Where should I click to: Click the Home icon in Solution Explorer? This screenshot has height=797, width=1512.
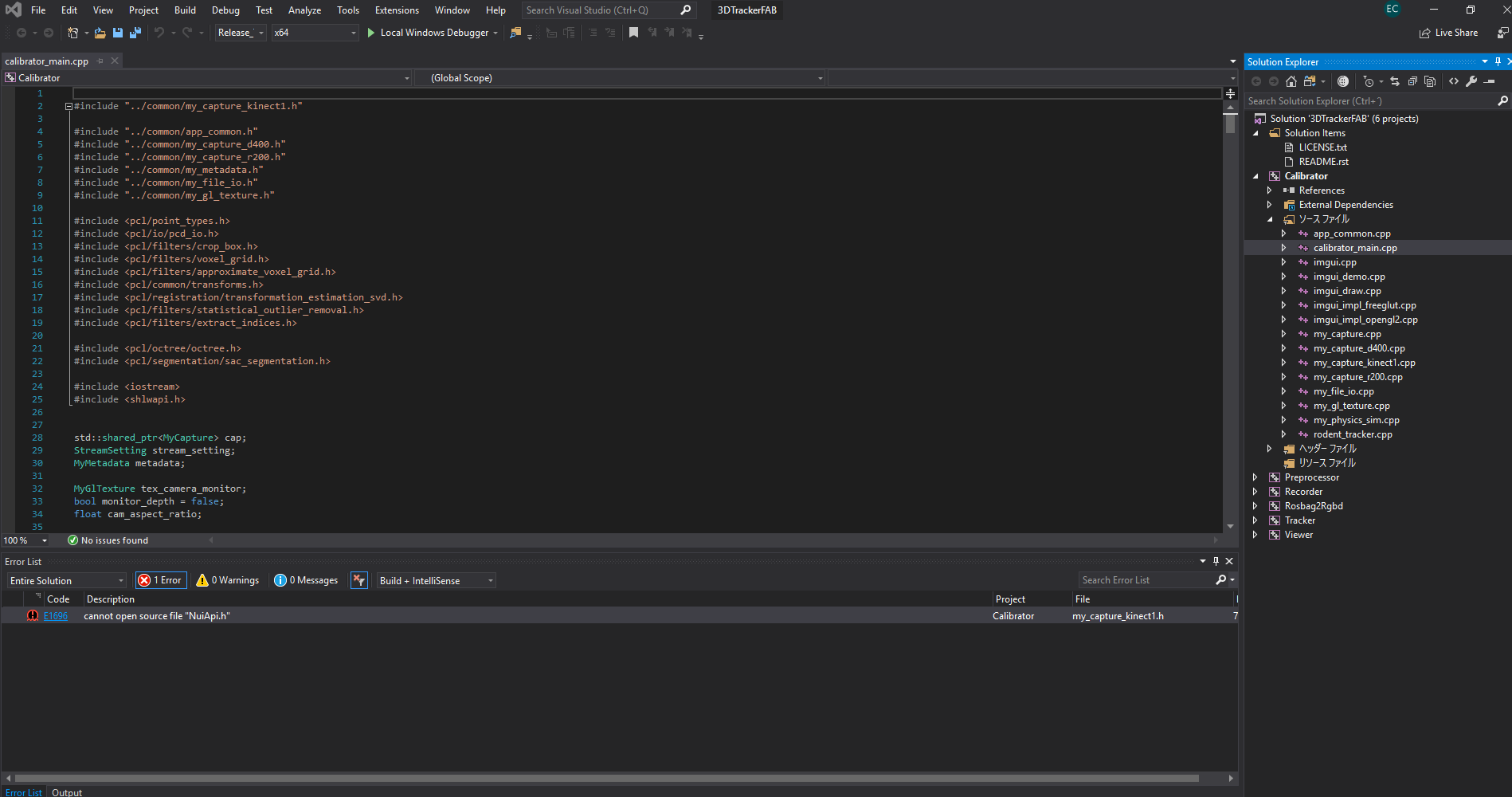(1291, 81)
